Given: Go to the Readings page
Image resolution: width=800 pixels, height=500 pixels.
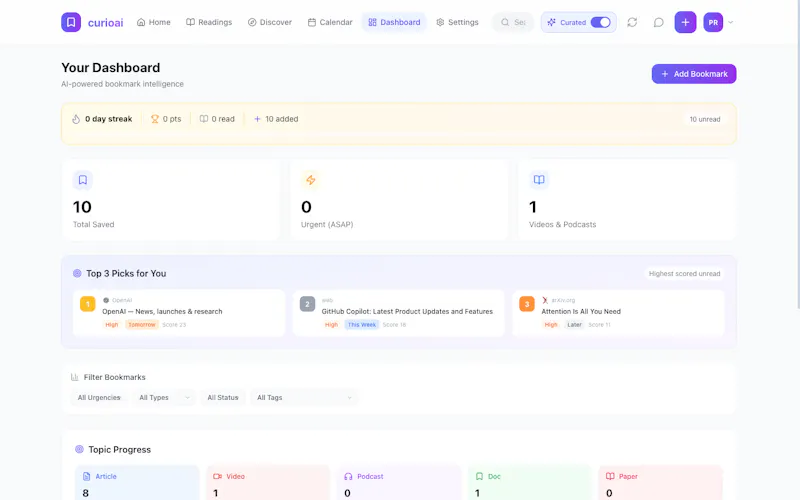Looking at the screenshot, I should 209,22.
